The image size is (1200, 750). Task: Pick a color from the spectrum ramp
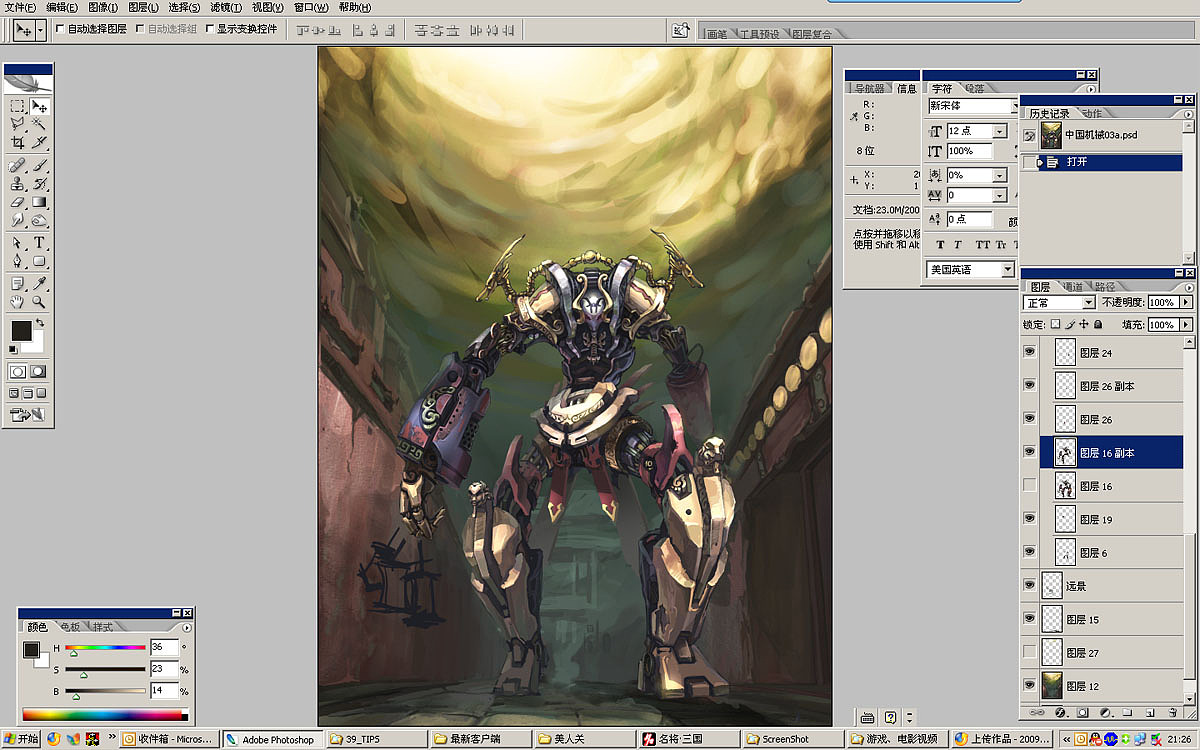[105, 714]
